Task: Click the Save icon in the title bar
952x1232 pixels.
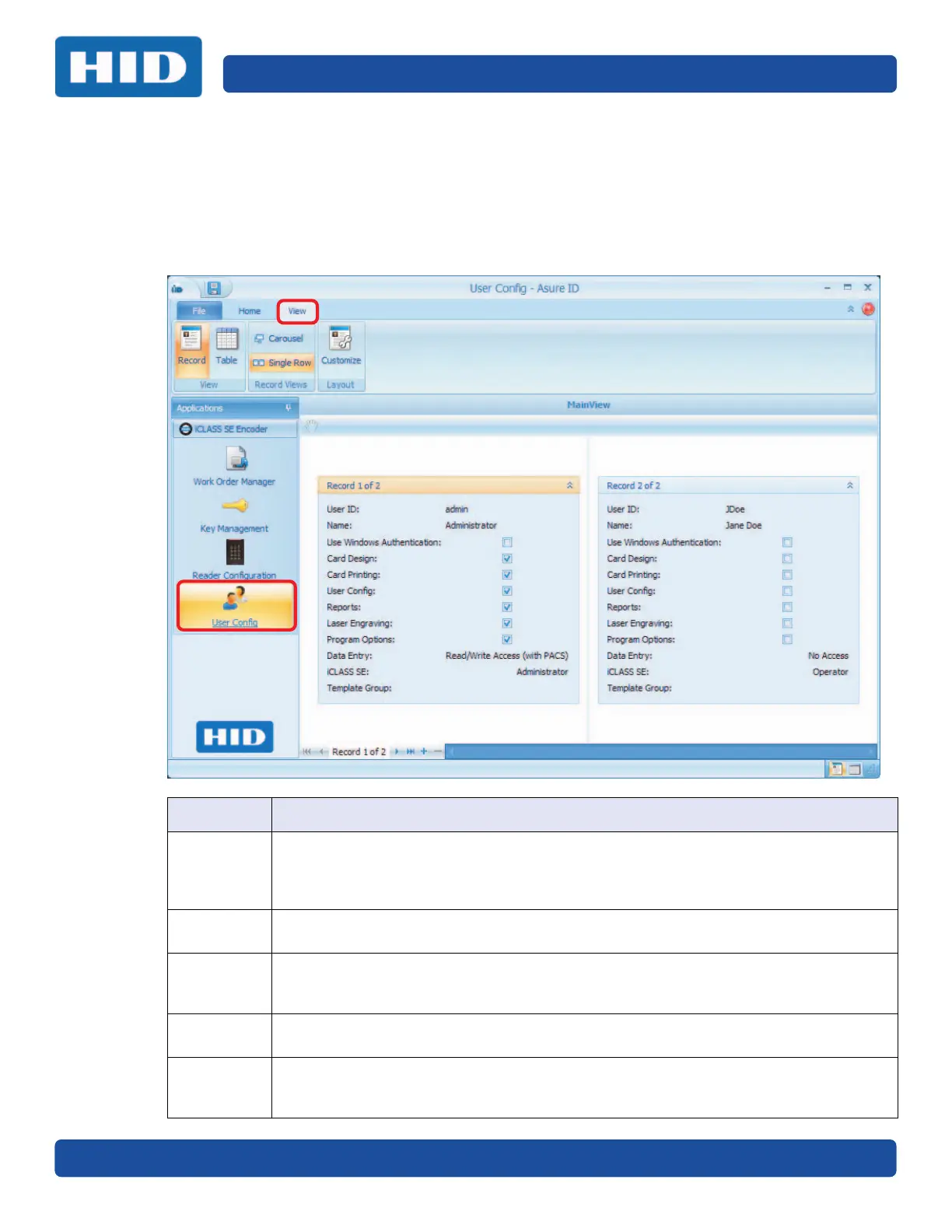Action: point(214,289)
